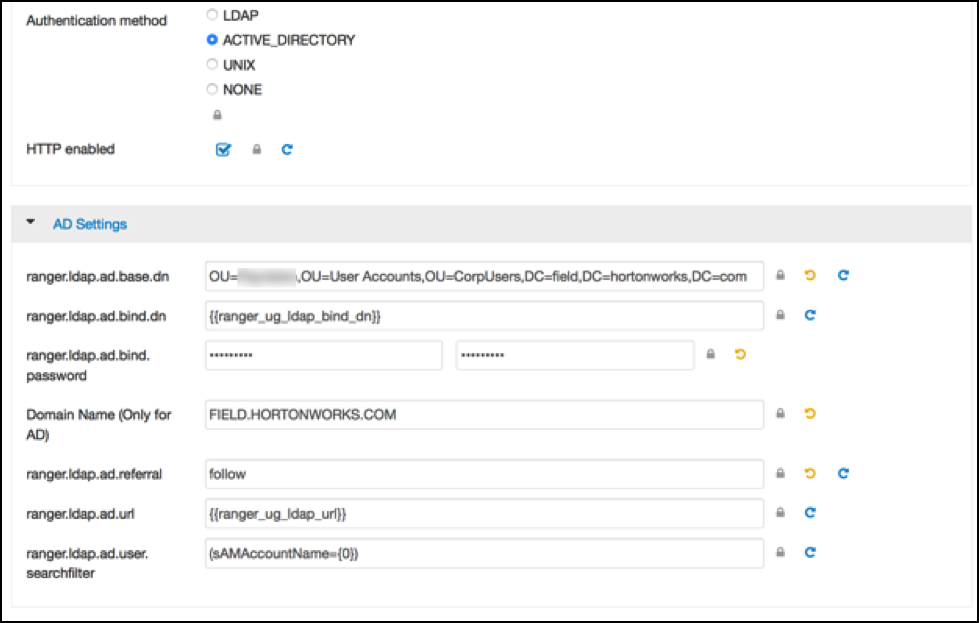Viewport: 979px width, 623px height.
Task: Click the ranger.ldap.ad.user.searchfilter input field
Action: pyautogui.click(x=484, y=552)
